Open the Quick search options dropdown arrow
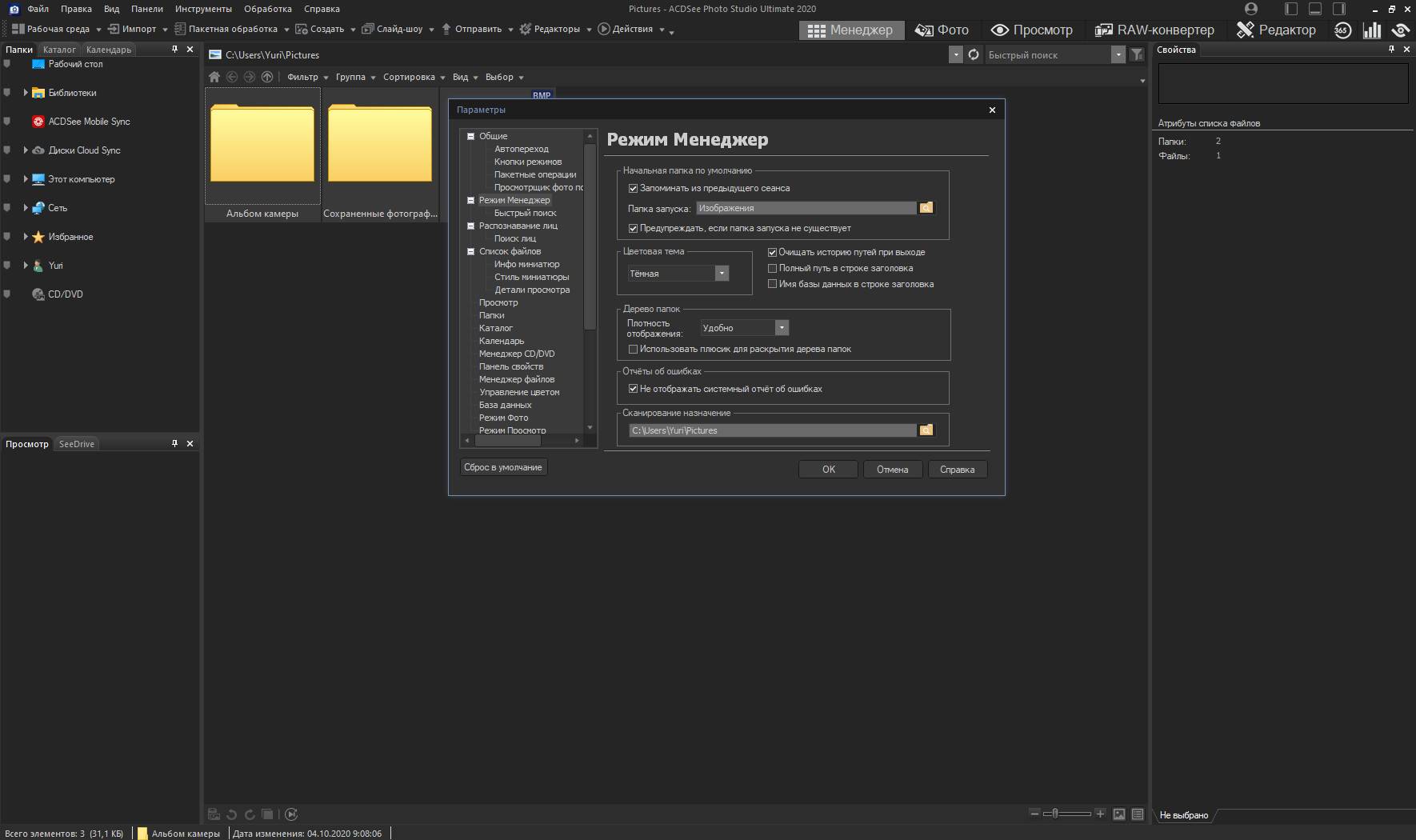 (1118, 54)
